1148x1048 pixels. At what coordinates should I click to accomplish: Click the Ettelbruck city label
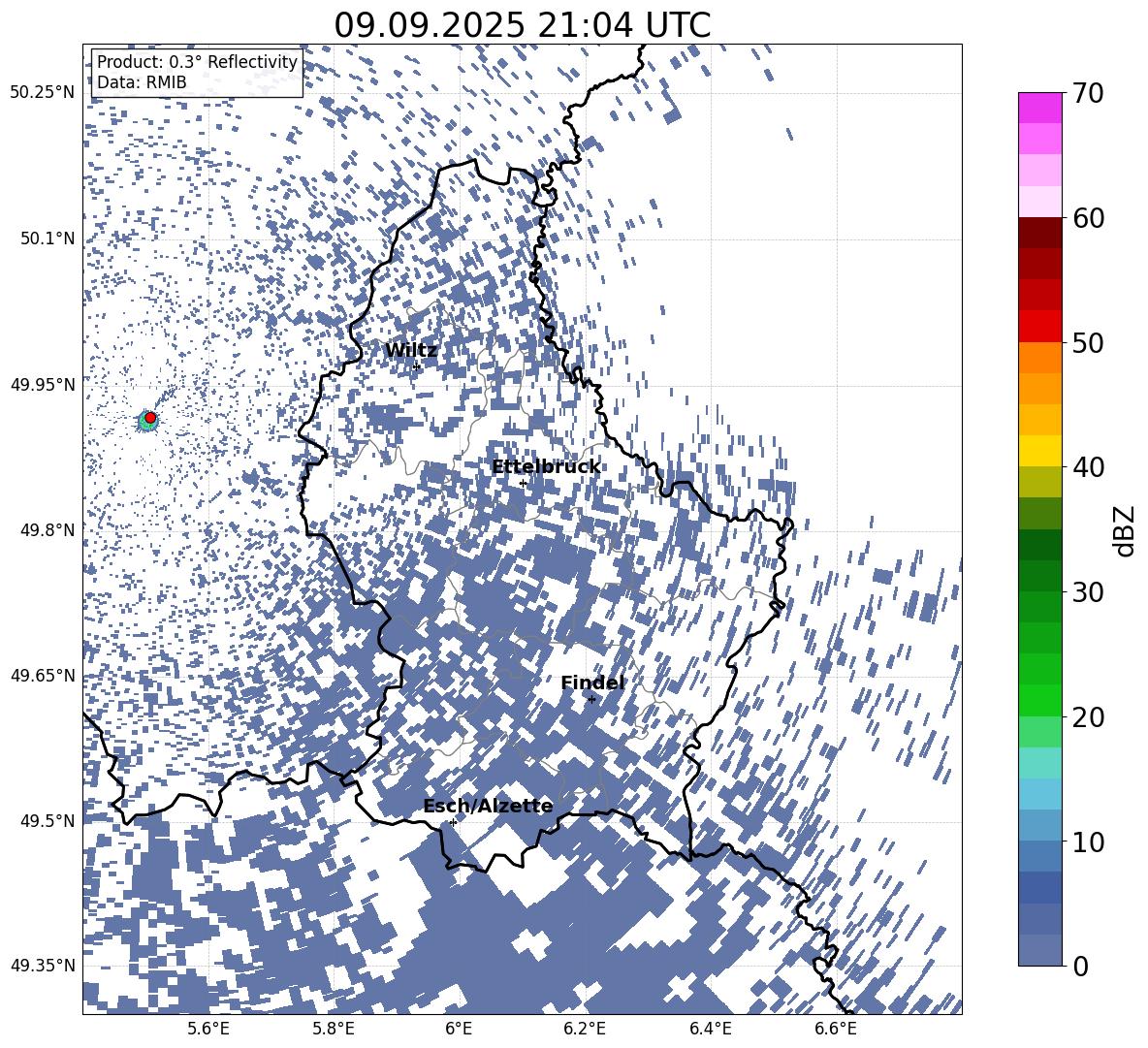tap(546, 466)
